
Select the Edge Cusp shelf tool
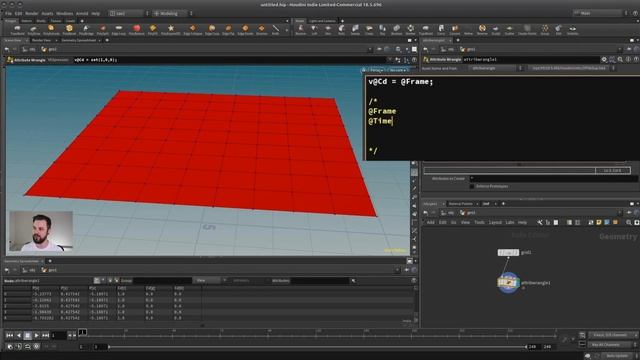coord(212,29)
